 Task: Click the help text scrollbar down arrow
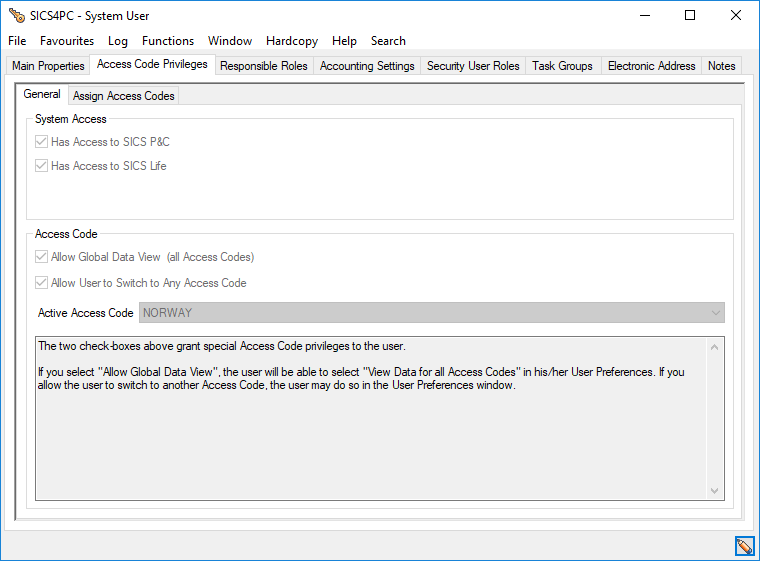pyautogui.click(x=714, y=491)
